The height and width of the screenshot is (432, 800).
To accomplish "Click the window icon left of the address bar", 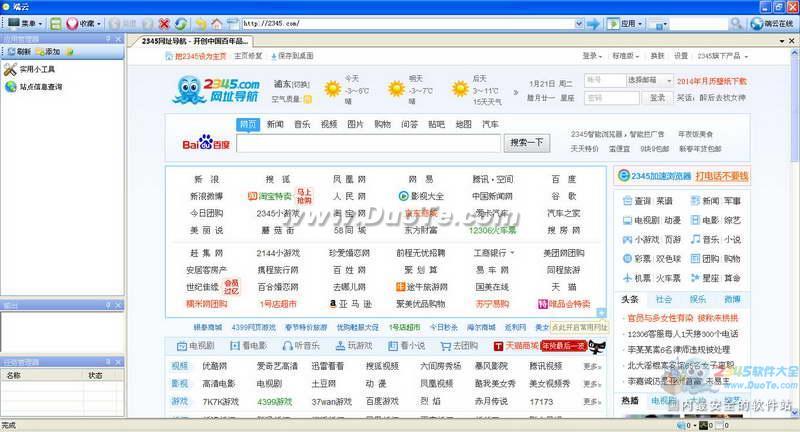I will point(233,23).
